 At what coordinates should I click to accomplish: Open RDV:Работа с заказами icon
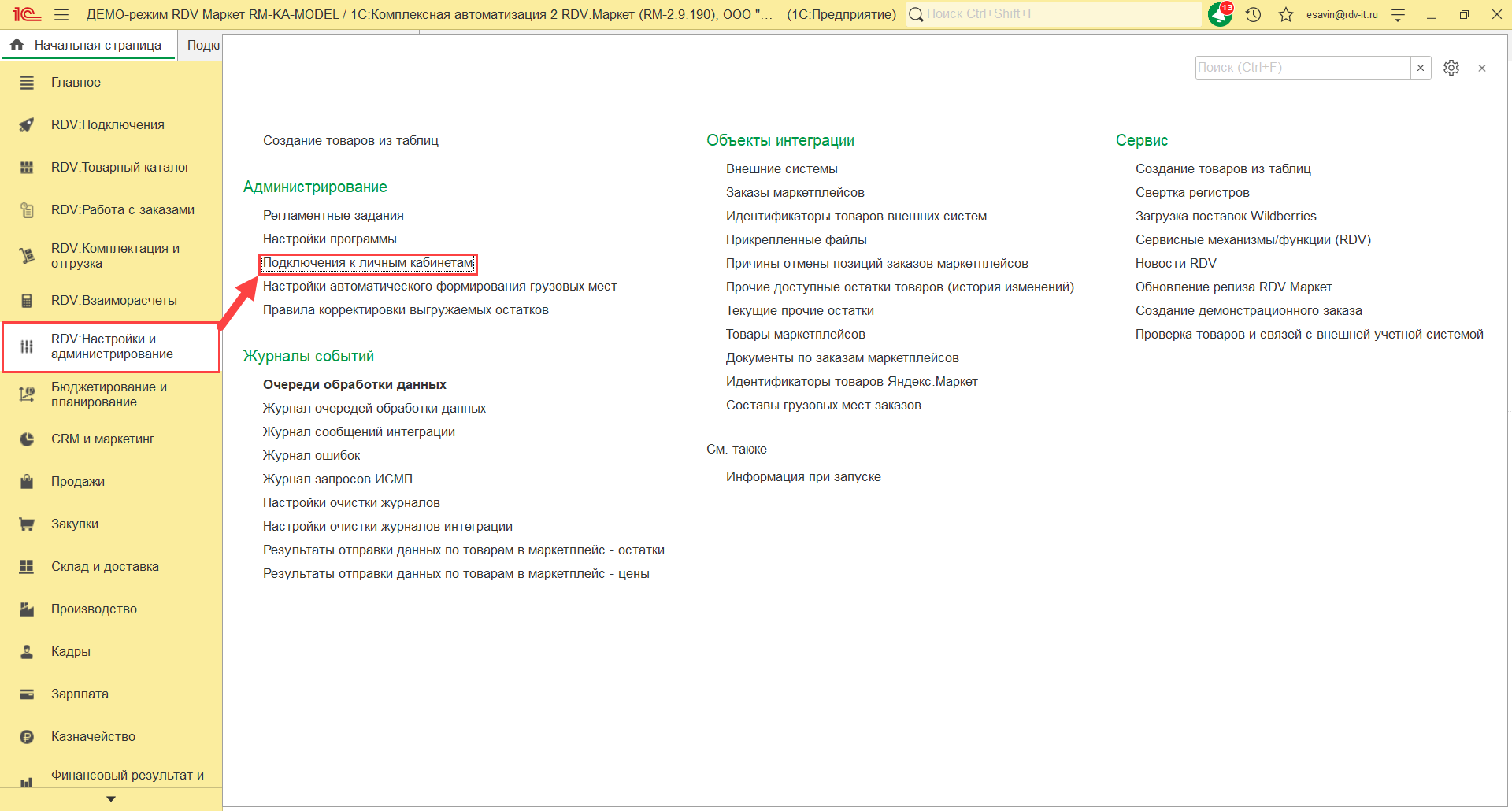click(27, 210)
